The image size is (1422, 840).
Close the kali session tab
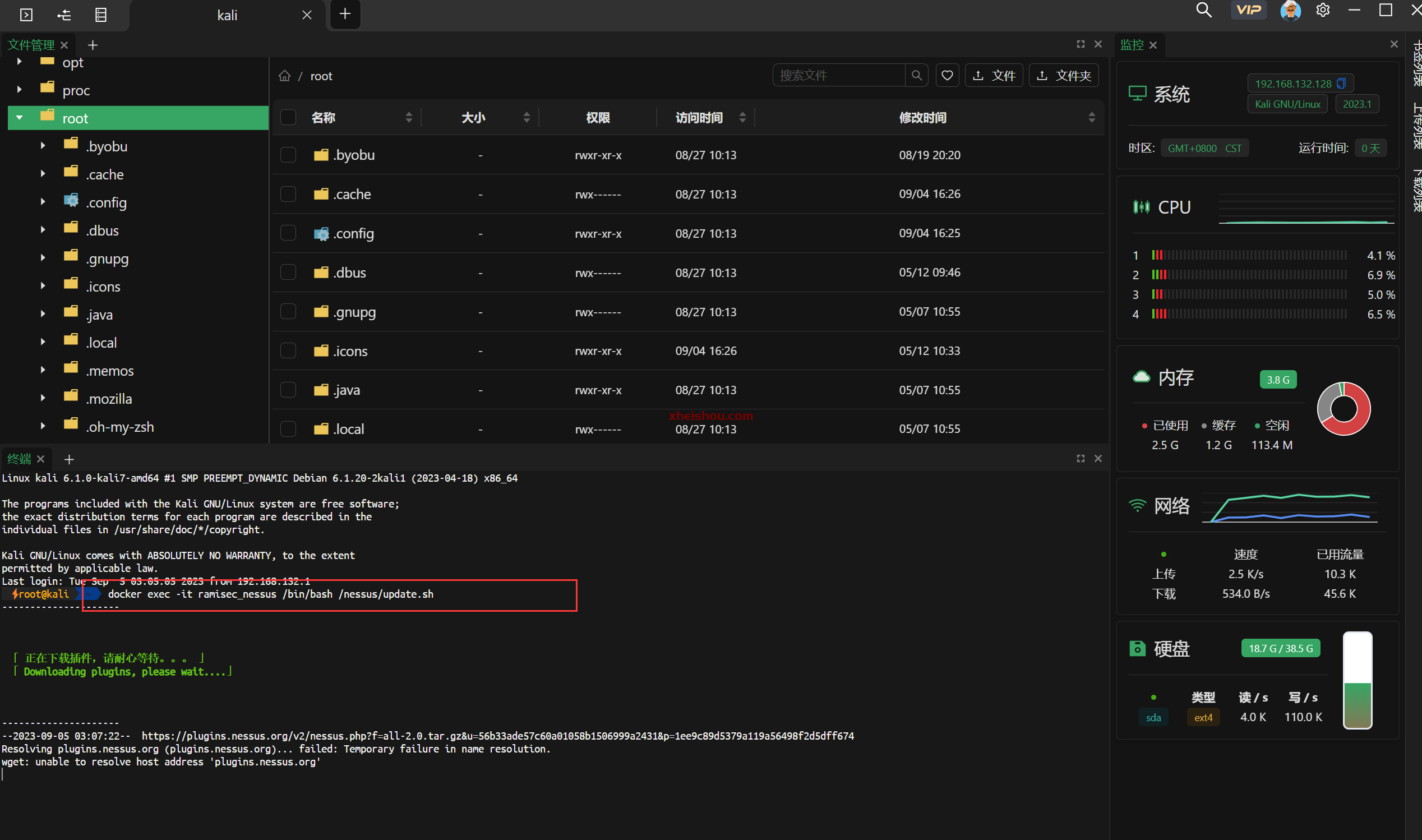(x=307, y=15)
